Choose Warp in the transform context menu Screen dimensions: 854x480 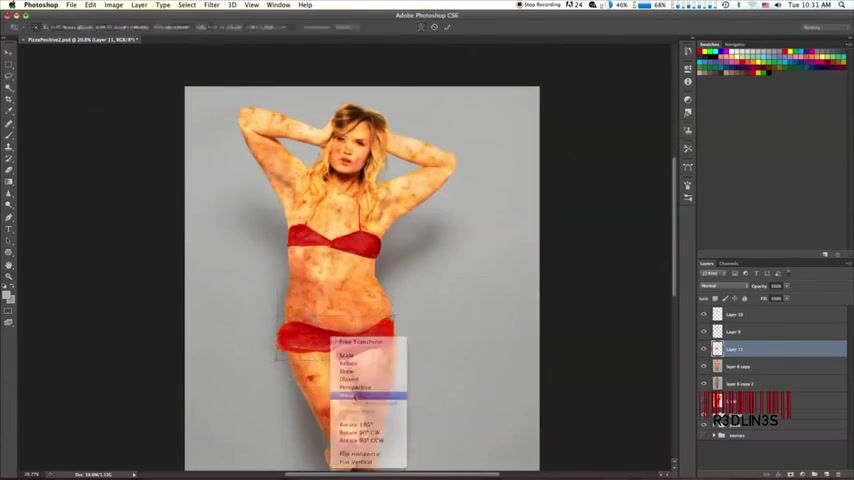click(x=348, y=396)
